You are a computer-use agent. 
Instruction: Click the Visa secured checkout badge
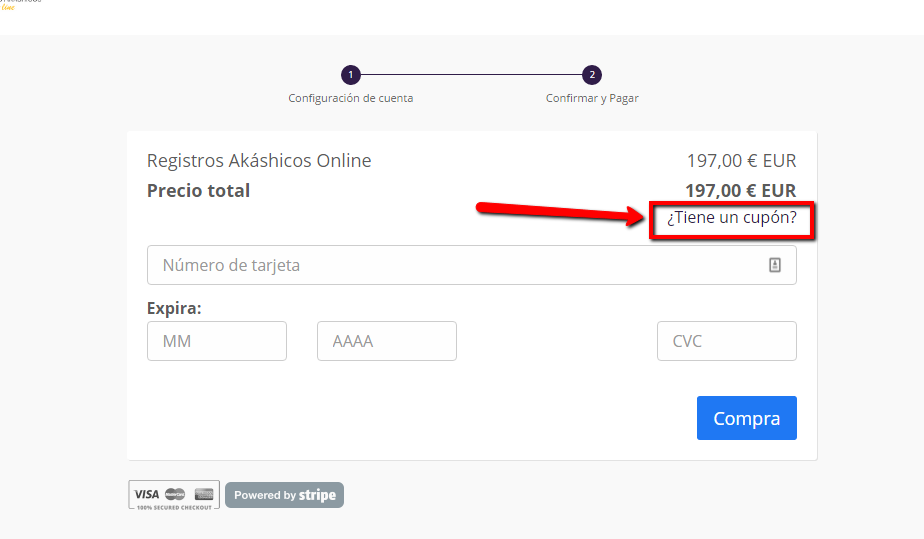(174, 495)
